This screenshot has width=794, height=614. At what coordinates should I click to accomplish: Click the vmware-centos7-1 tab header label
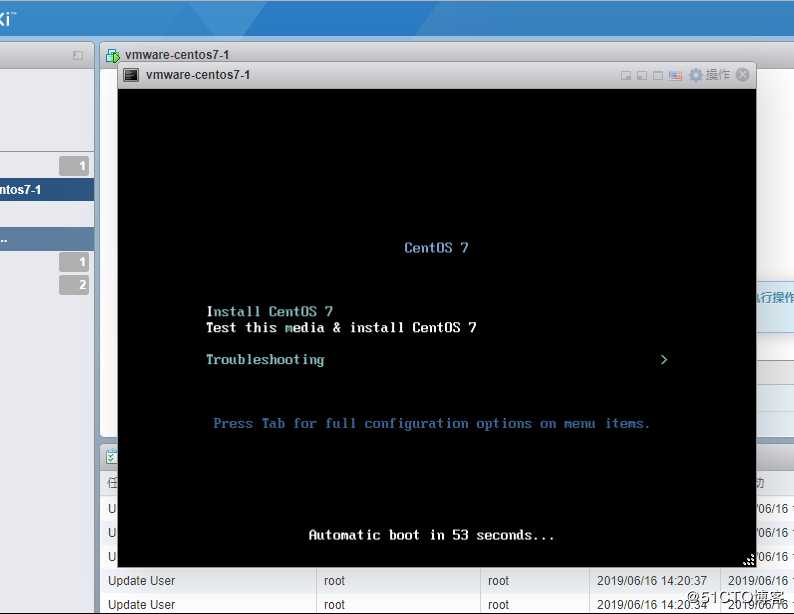[177, 55]
